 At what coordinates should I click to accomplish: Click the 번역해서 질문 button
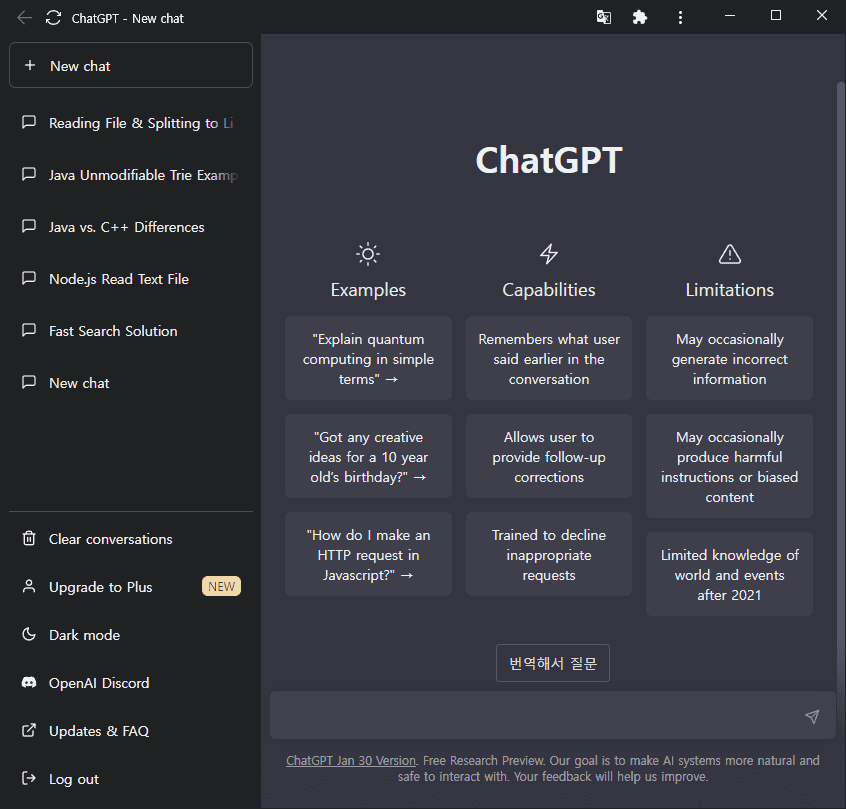552,663
